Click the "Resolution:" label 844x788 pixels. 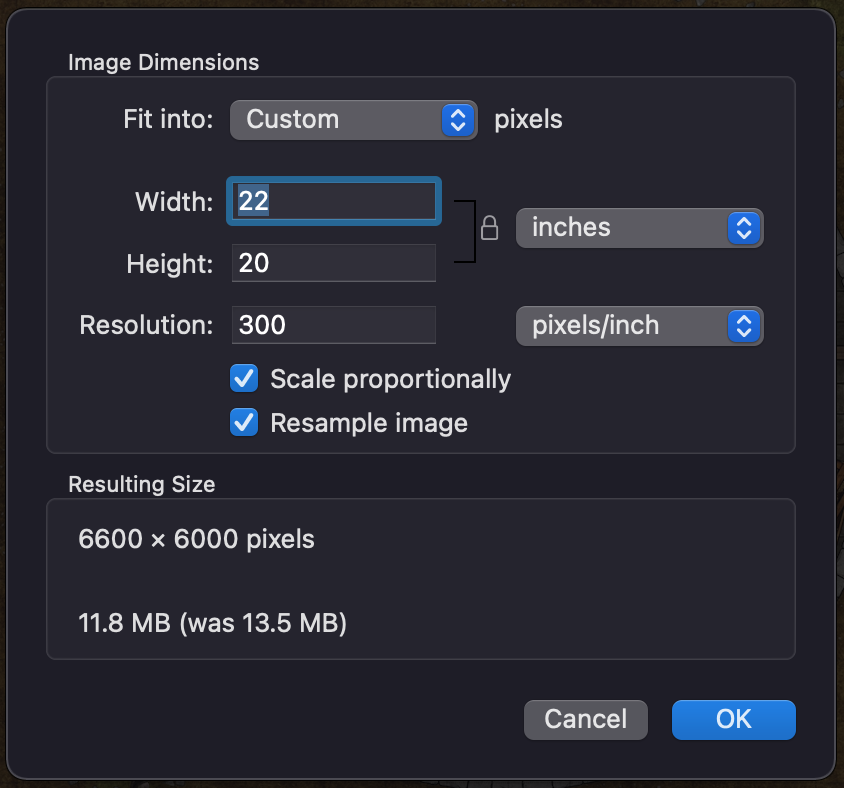(146, 326)
